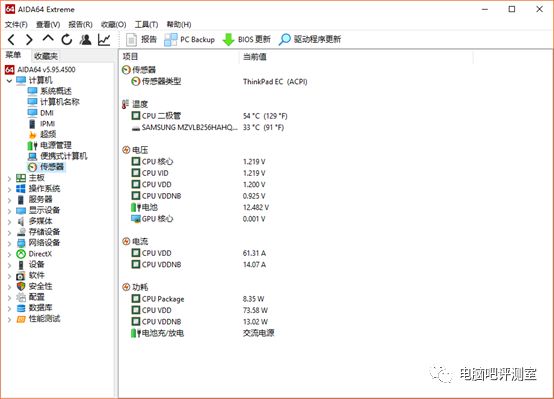This screenshot has width=554, height=399.
Task: Open the 查看(V) menu
Action: coord(48,24)
